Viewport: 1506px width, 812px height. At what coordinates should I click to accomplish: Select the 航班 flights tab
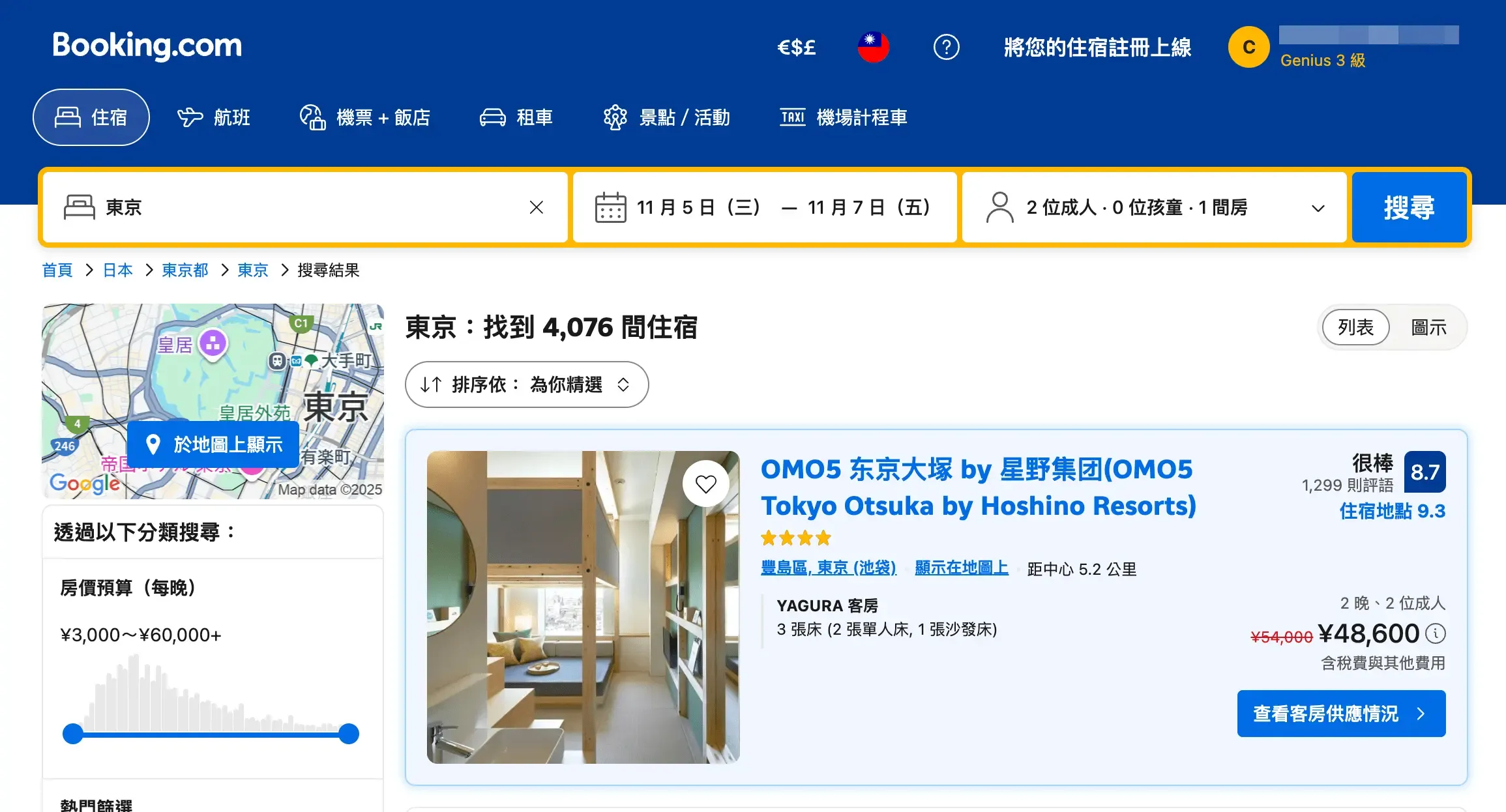pyautogui.click(x=214, y=117)
